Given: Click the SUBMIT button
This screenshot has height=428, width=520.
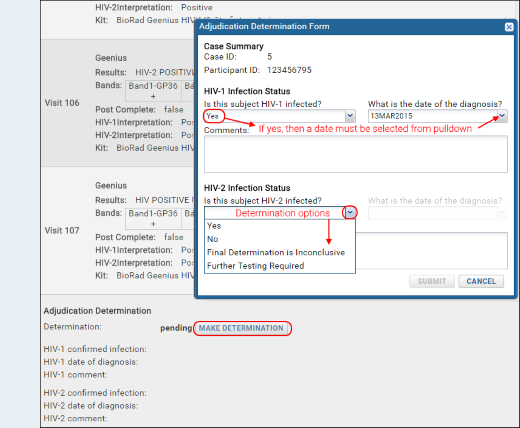Looking at the screenshot, I should [x=432, y=281].
